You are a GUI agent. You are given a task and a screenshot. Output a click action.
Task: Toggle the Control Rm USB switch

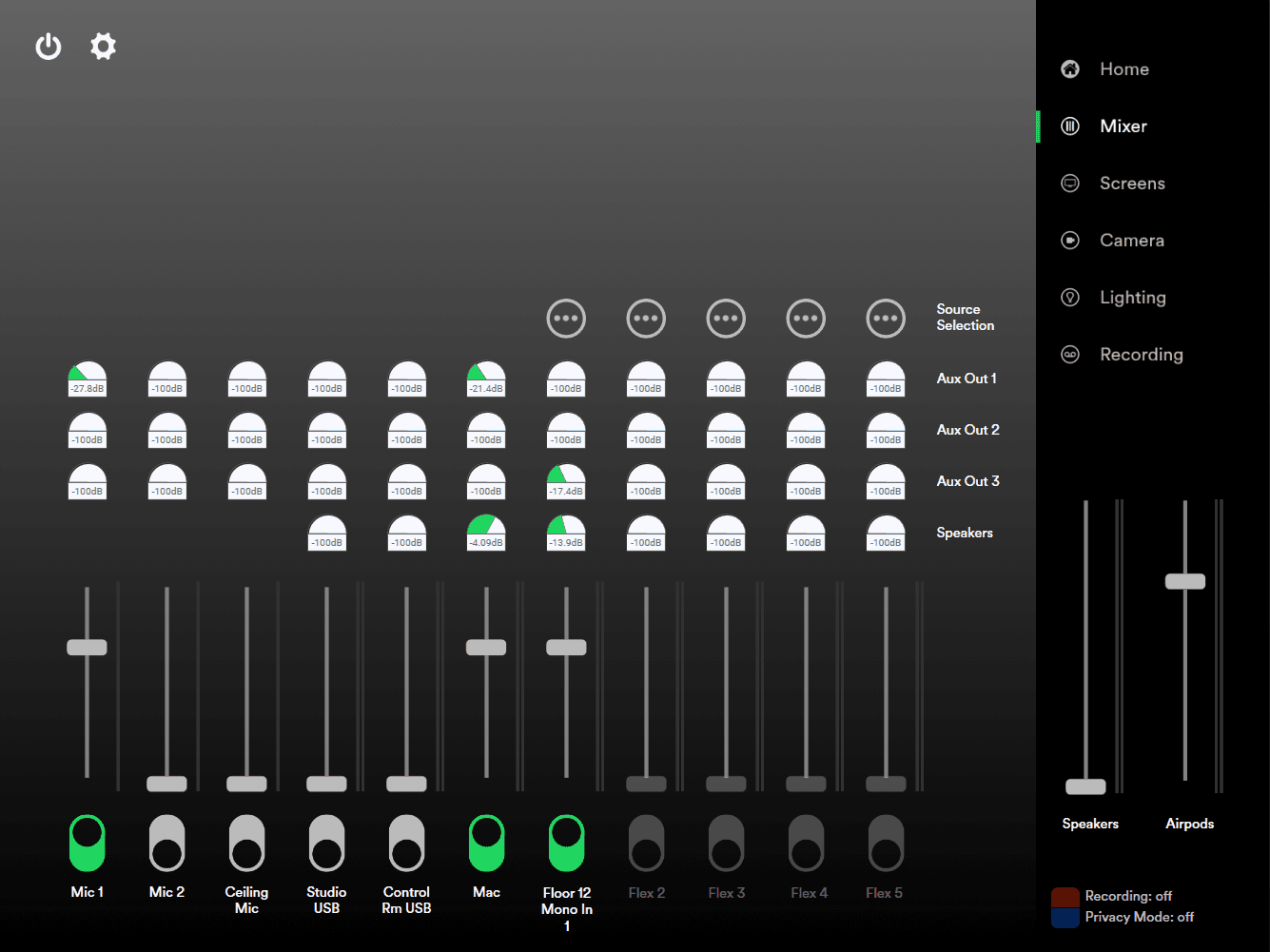click(406, 843)
